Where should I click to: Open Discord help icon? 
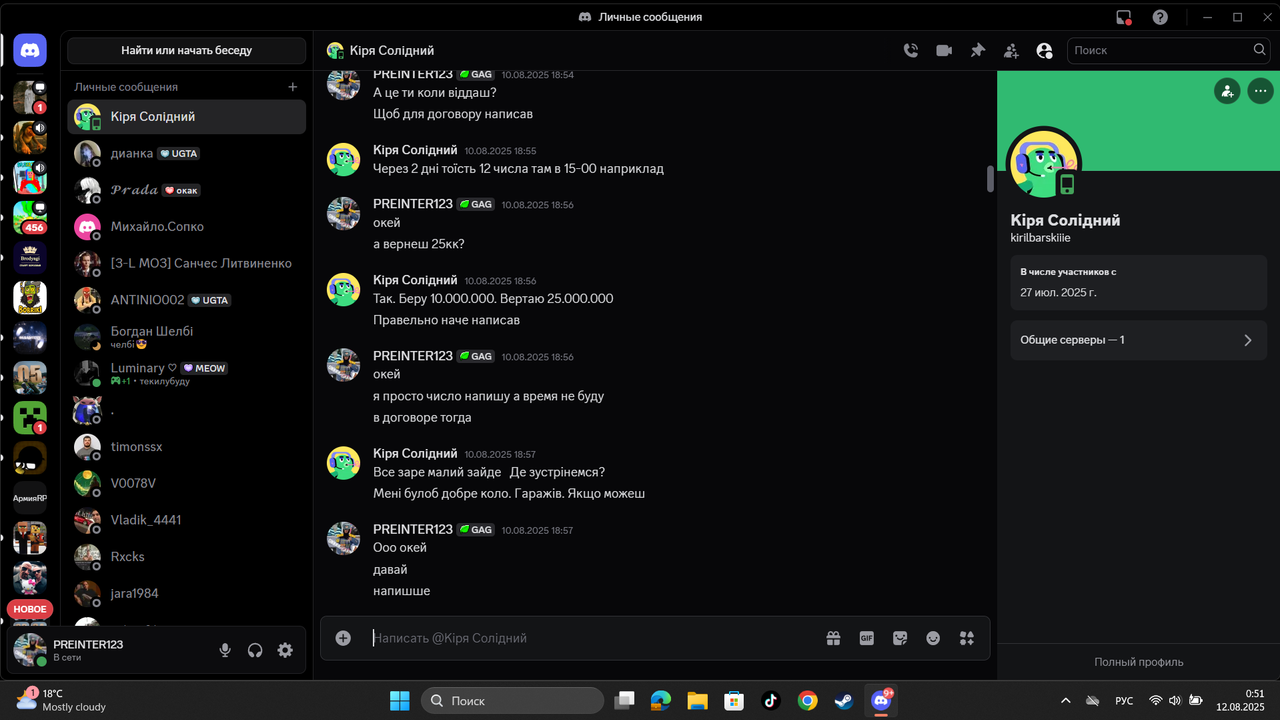[x=1160, y=17]
